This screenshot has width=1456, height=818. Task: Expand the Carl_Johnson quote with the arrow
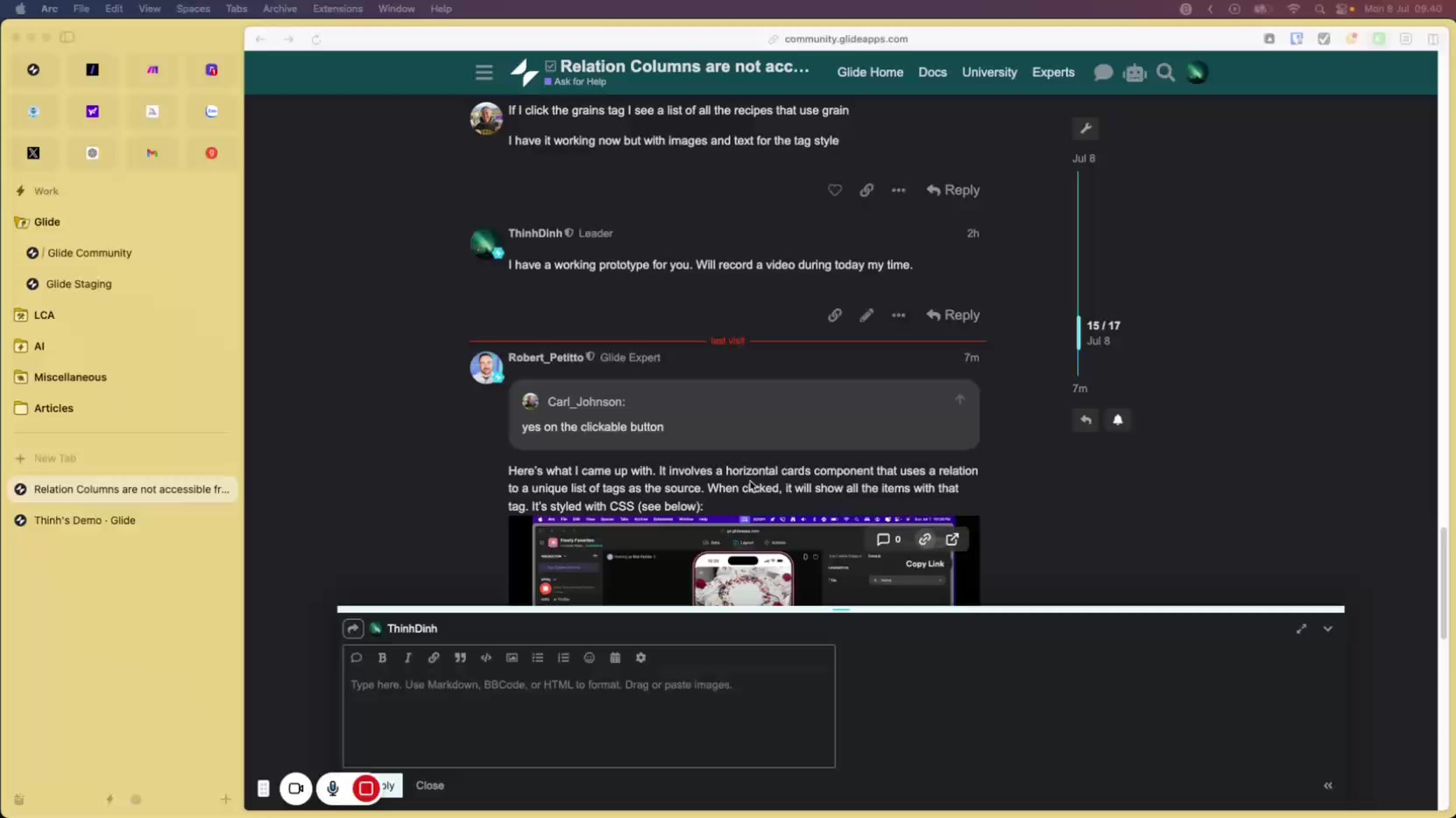(x=959, y=400)
